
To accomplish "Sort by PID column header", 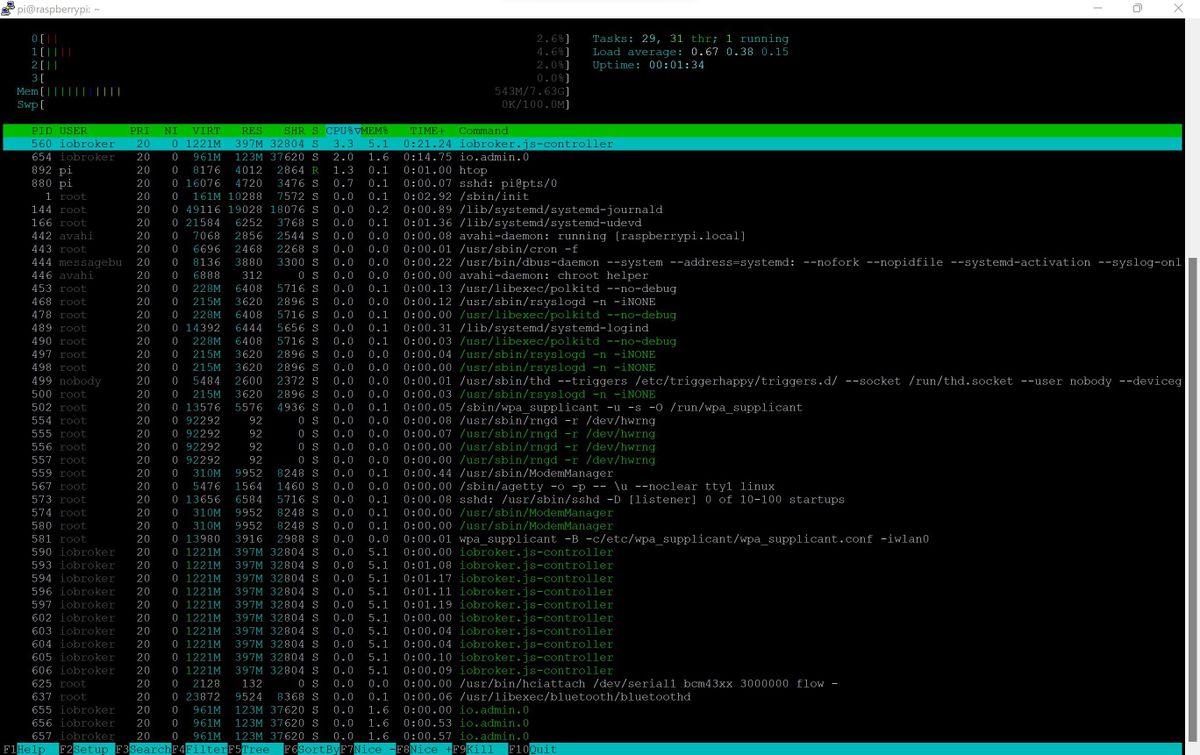I will pyautogui.click(x=41, y=131).
